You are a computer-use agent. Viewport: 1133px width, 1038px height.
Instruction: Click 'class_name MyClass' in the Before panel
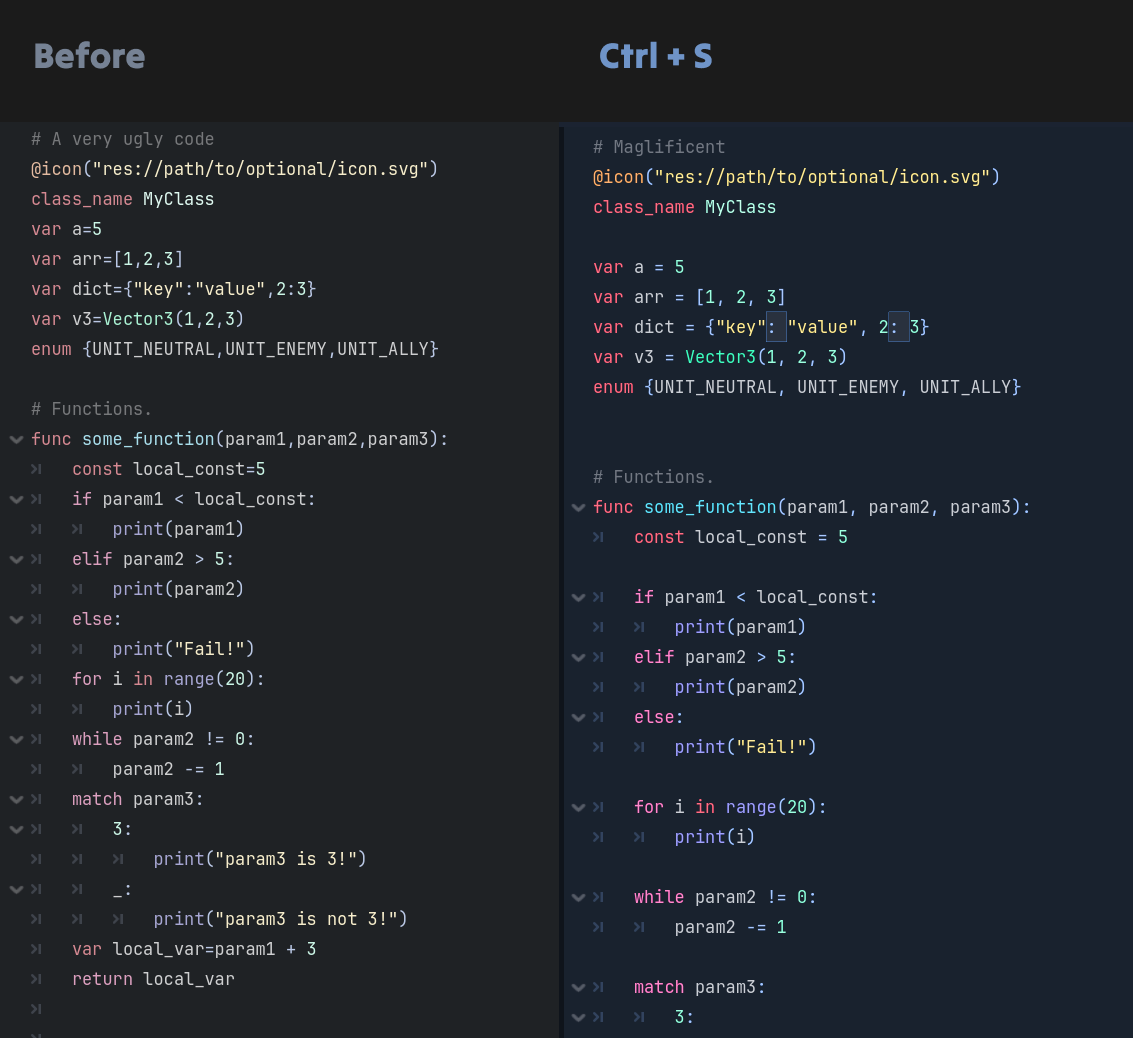pyautogui.click(x=123, y=199)
